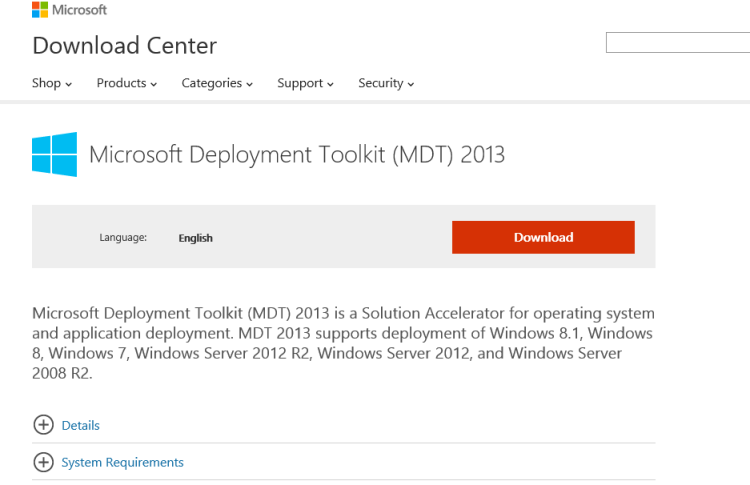This screenshot has height=485, width=750.
Task: Click the Microsoft wordmark text
Action: pos(80,10)
